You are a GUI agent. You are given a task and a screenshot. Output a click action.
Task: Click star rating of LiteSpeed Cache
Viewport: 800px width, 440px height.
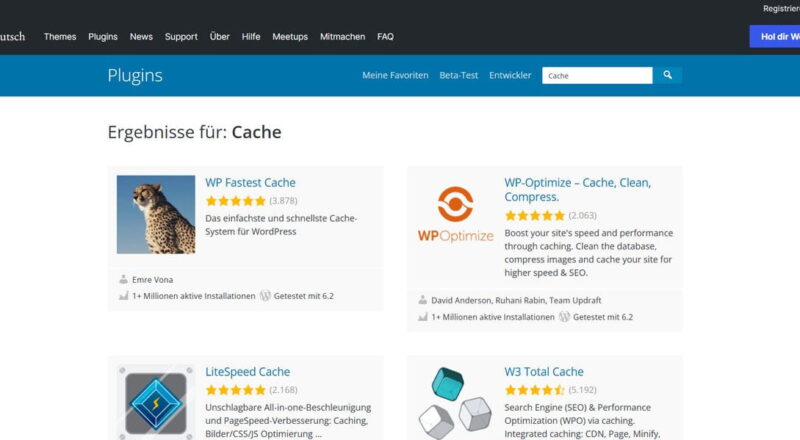236,390
